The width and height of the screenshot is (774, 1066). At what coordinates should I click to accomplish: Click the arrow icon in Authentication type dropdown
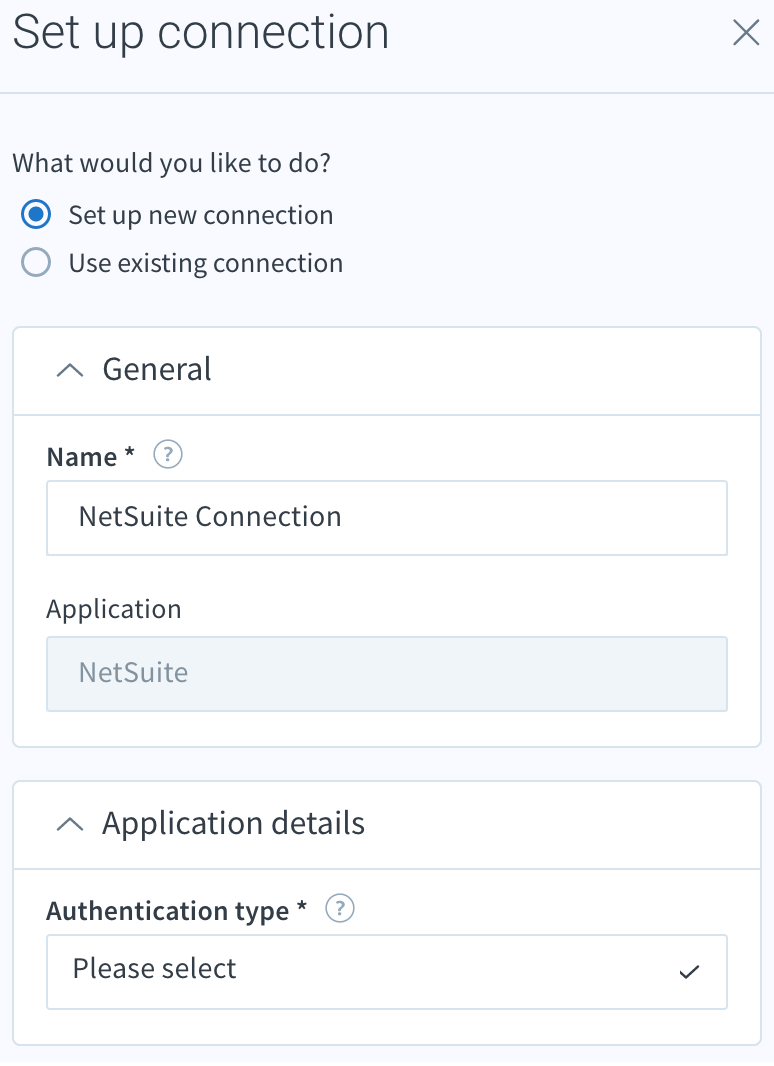(x=689, y=972)
